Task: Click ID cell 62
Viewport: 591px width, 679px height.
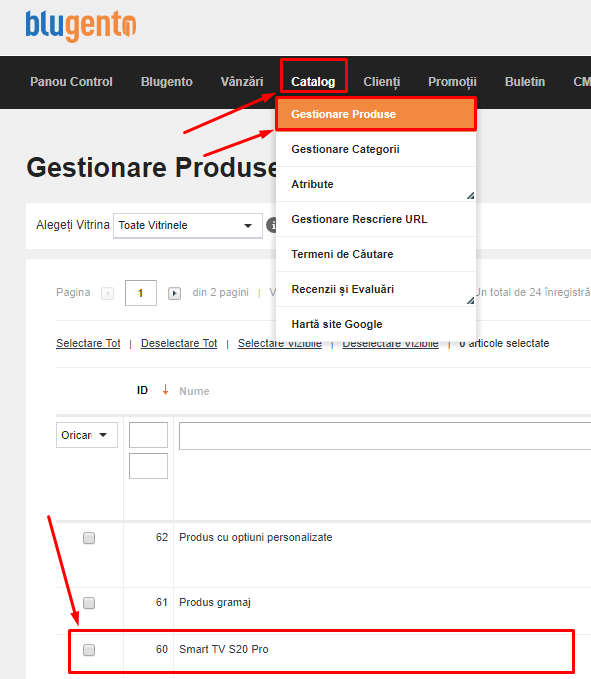Action: coord(161,537)
